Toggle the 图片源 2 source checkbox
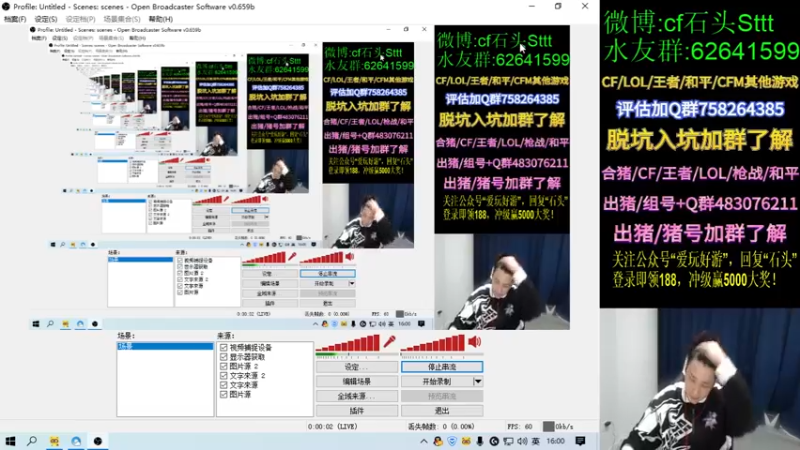The width and height of the screenshot is (800, 450). pyautogui.click(x=223, y=366)
